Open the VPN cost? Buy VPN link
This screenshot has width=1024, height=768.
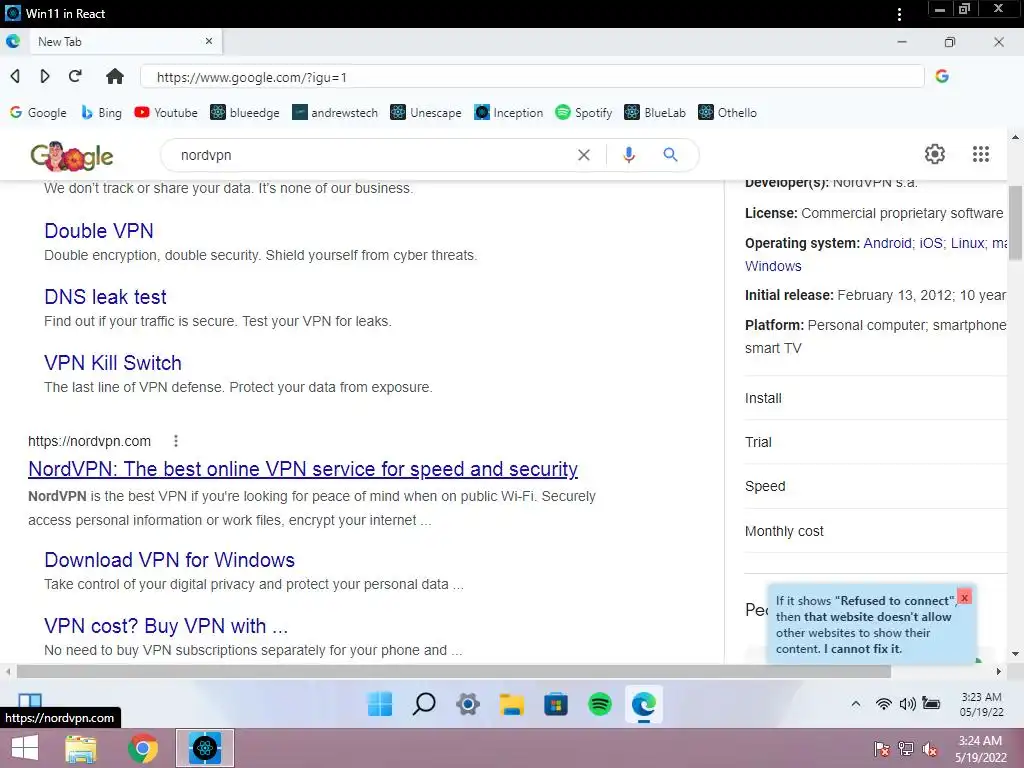(x=166, y=626)
